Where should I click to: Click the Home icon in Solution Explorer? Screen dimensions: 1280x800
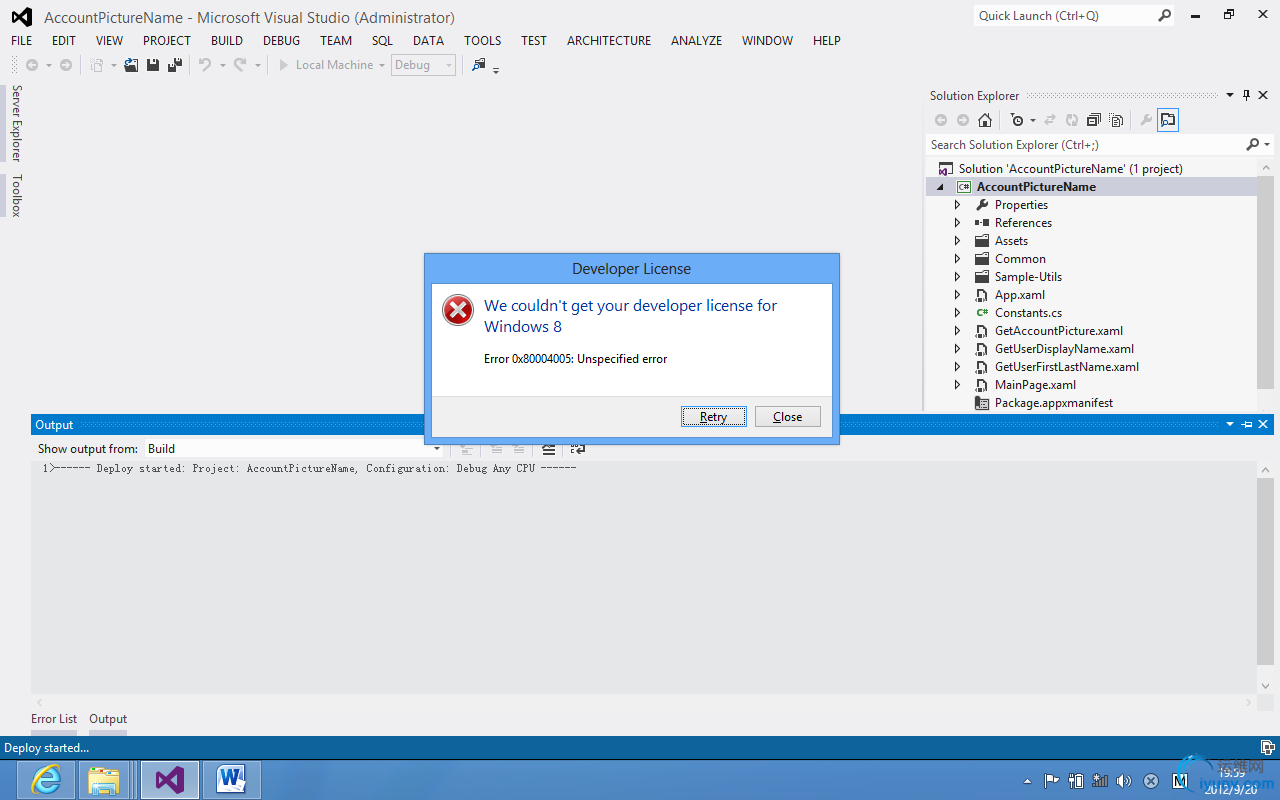pos(985,120)
